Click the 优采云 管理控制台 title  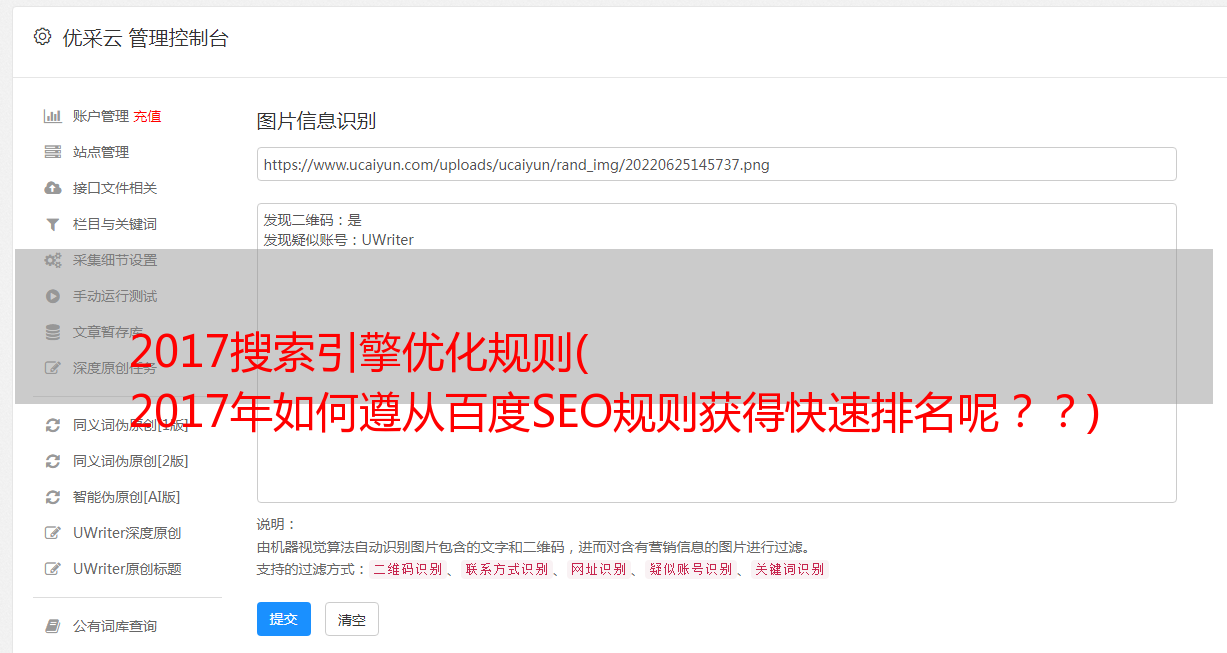145,38
